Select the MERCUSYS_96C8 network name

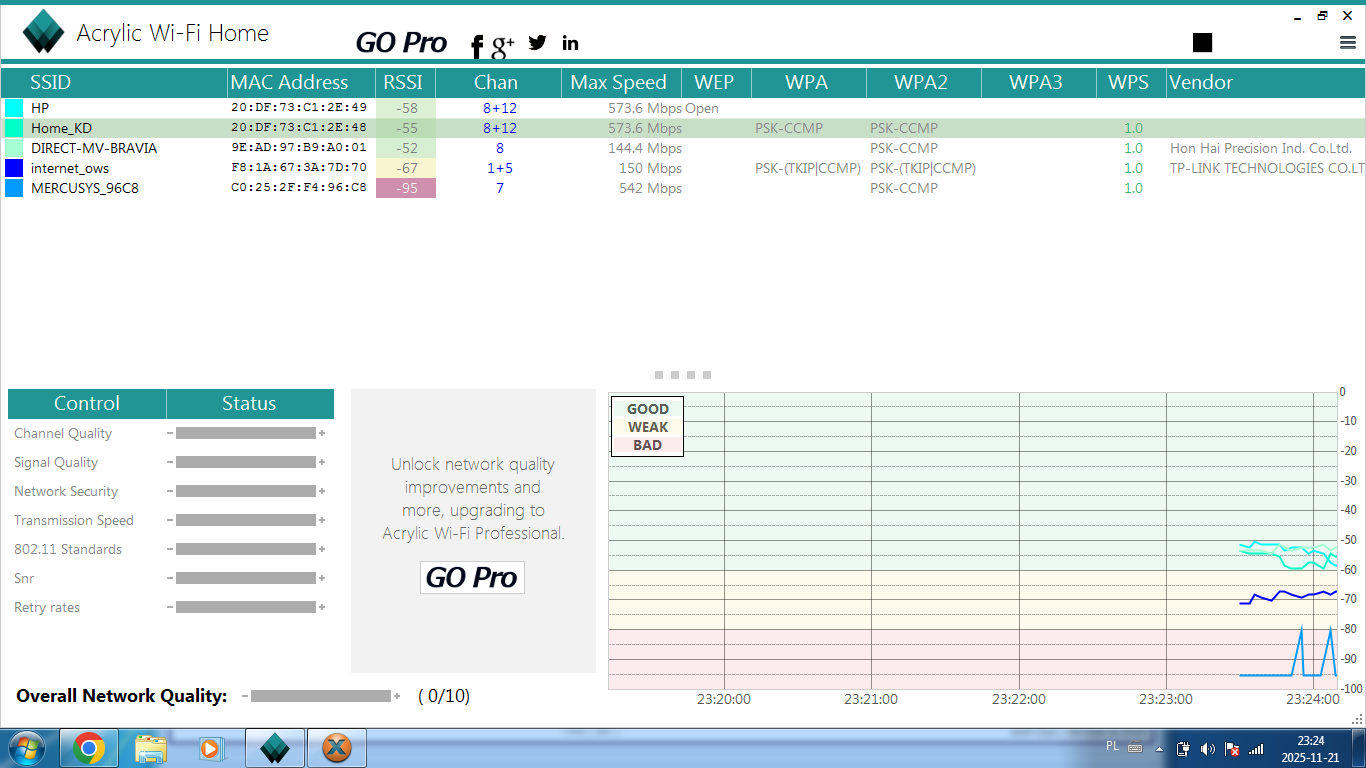pos(85,188)
